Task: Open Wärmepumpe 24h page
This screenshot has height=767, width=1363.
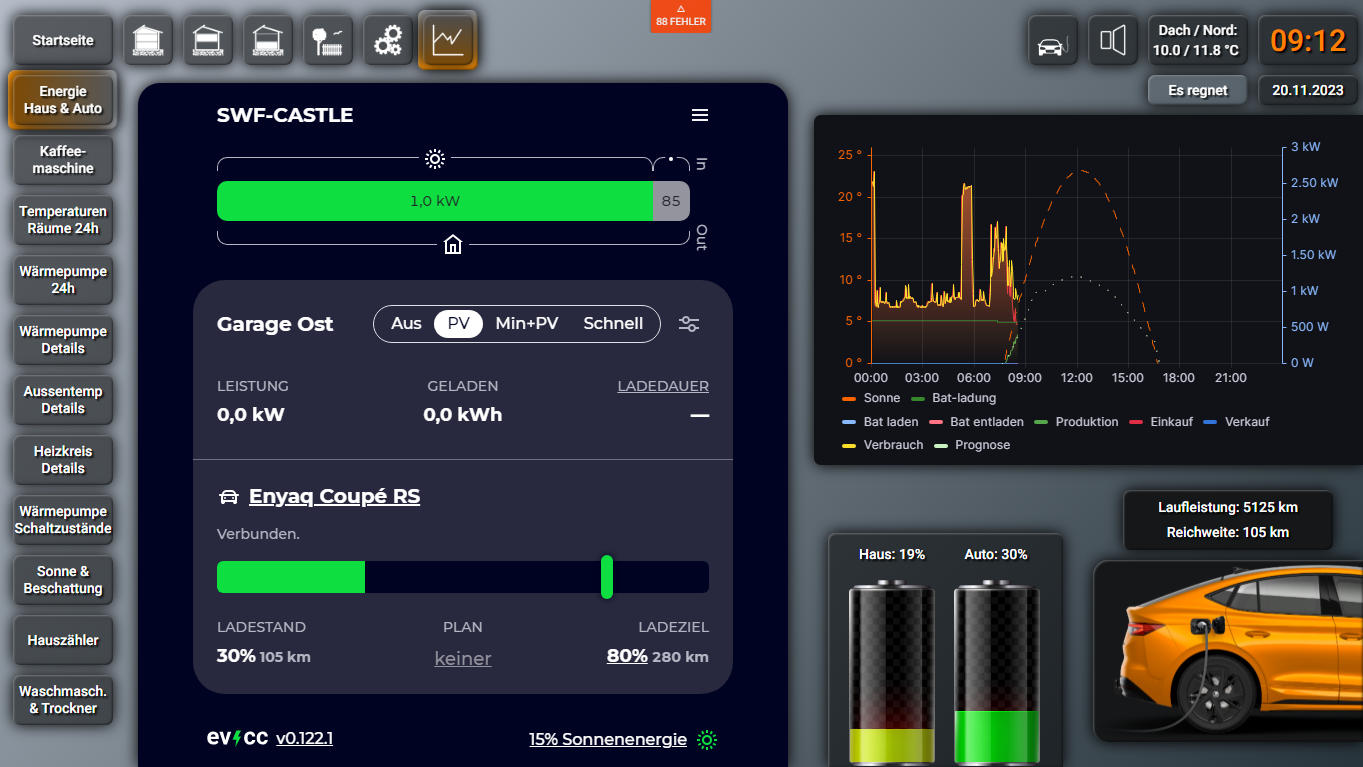Action: click(x=63, y=280)
